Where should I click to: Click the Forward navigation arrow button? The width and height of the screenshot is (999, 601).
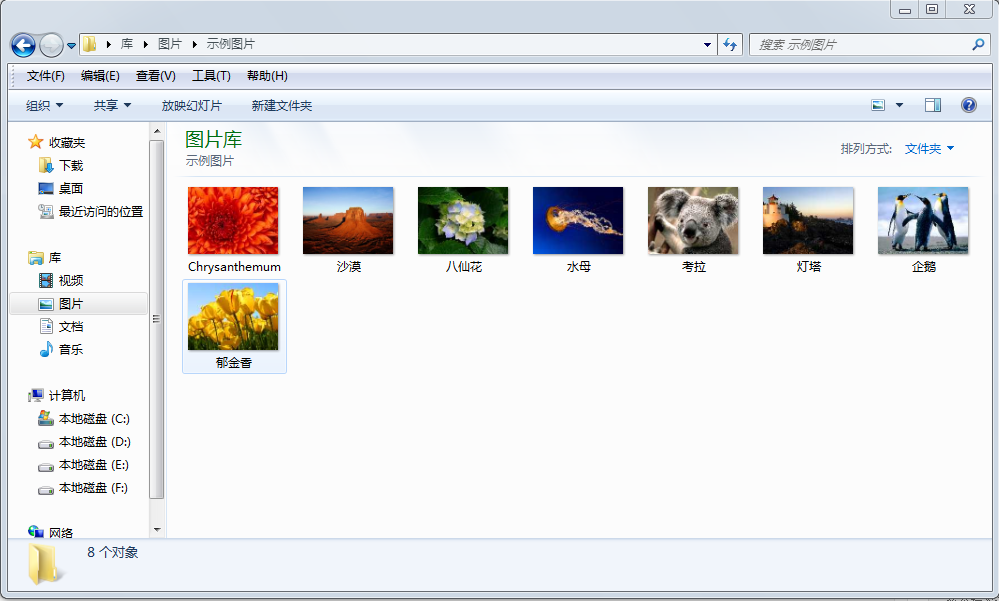pos(51,45)
